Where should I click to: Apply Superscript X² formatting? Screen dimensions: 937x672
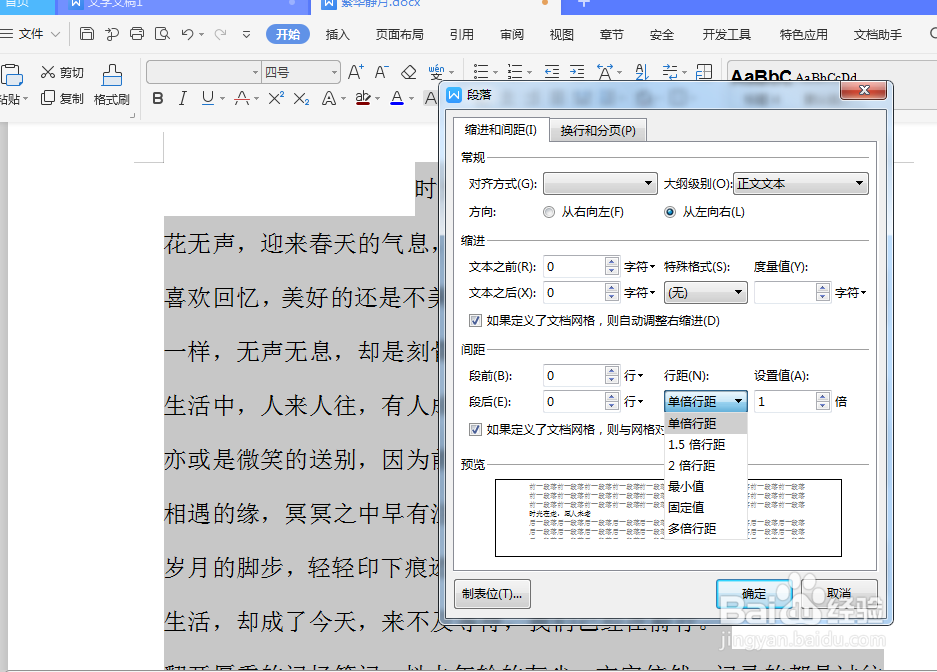coord(276,98)
